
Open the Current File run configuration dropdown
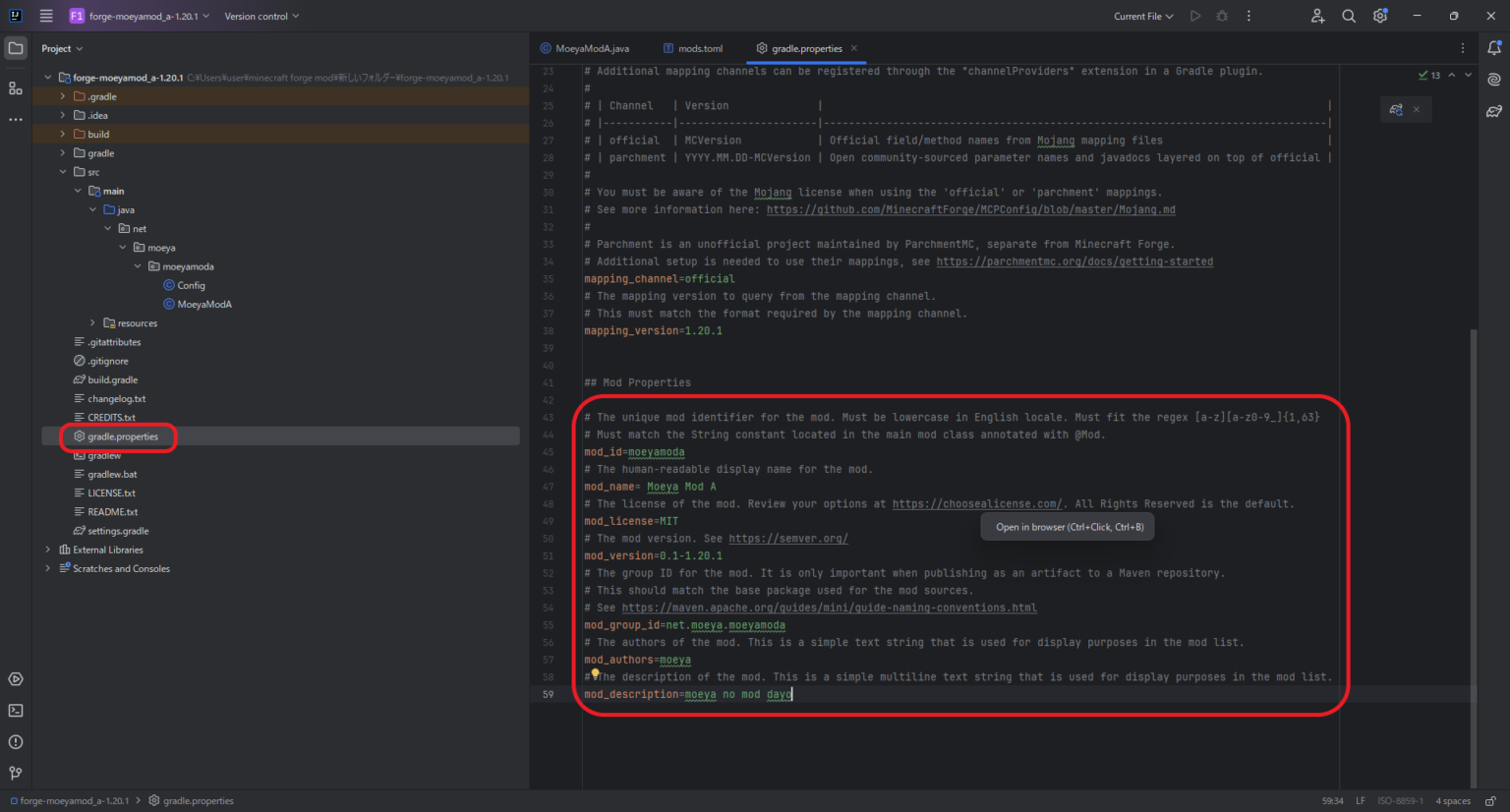click(1143, 17)
